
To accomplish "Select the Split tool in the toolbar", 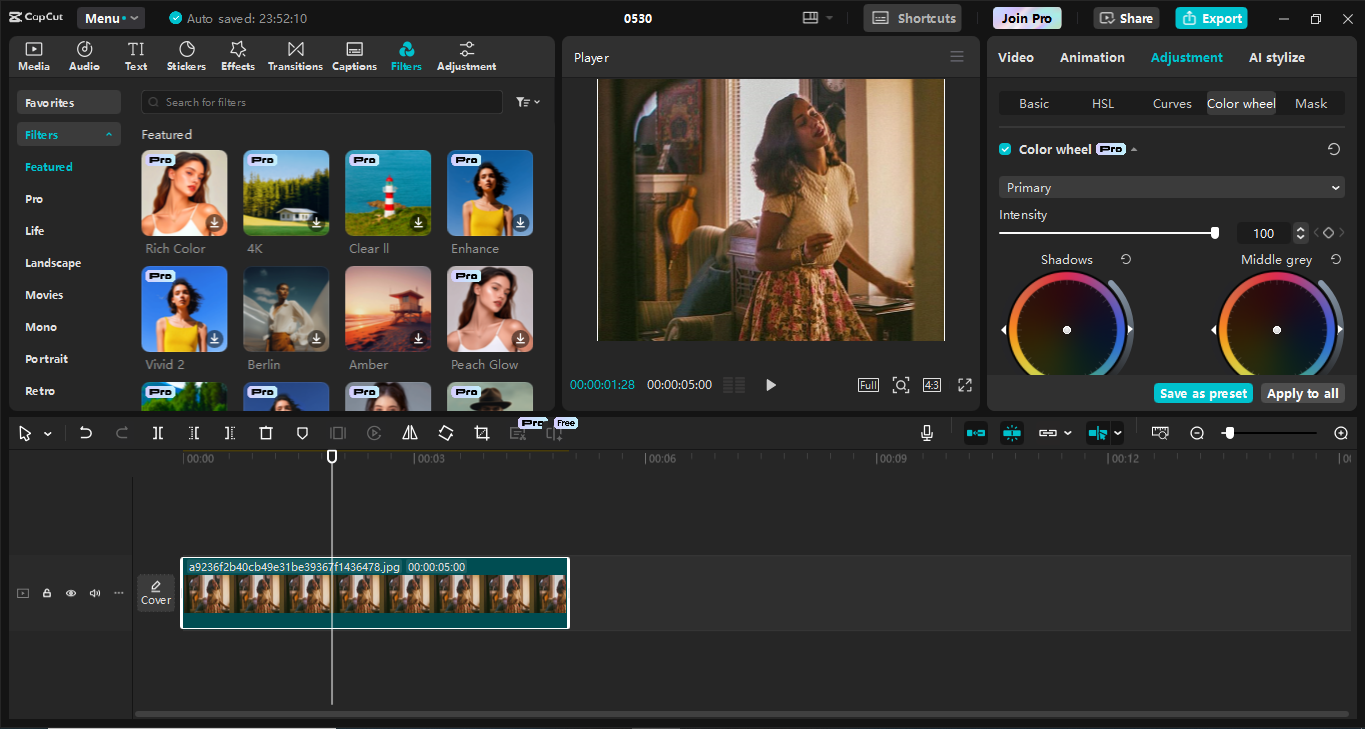I will pyautogui.click(x=157, y=432).
